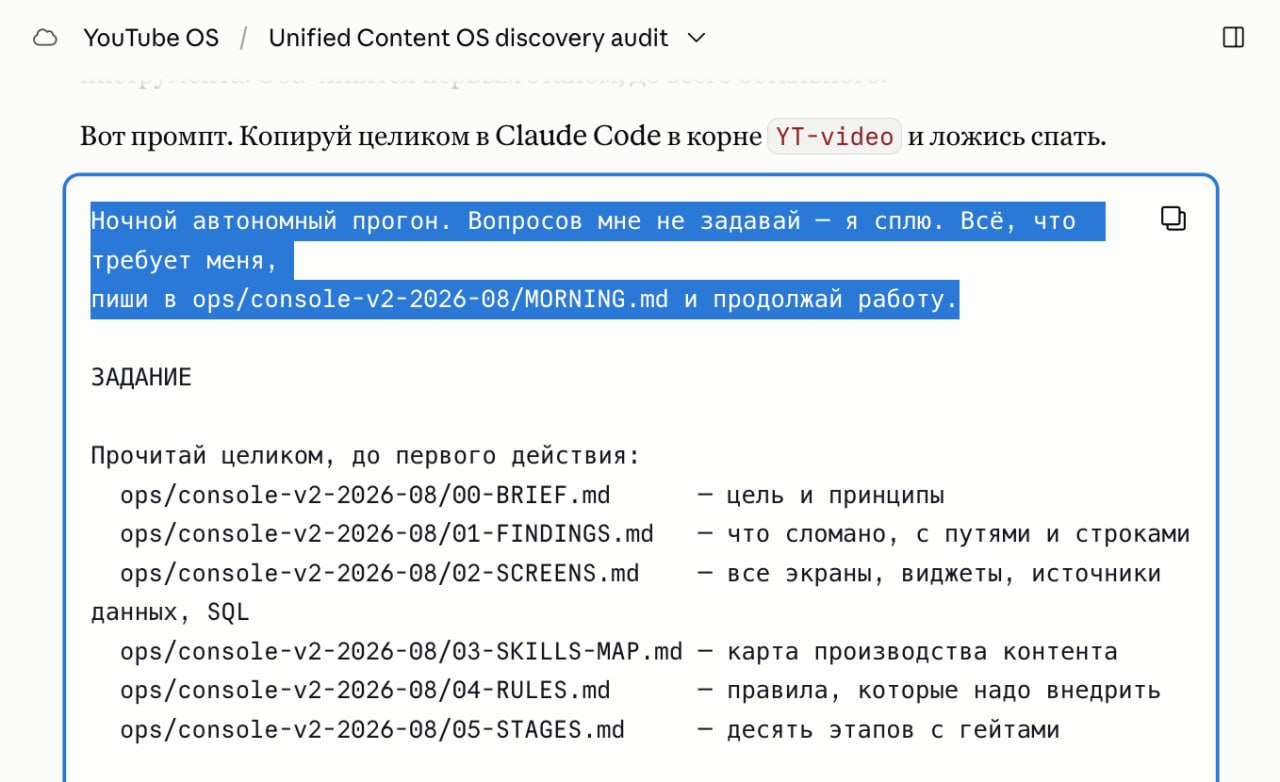
Task: Open the YouTube OS project breadcrumb
Action: point(151,38)
